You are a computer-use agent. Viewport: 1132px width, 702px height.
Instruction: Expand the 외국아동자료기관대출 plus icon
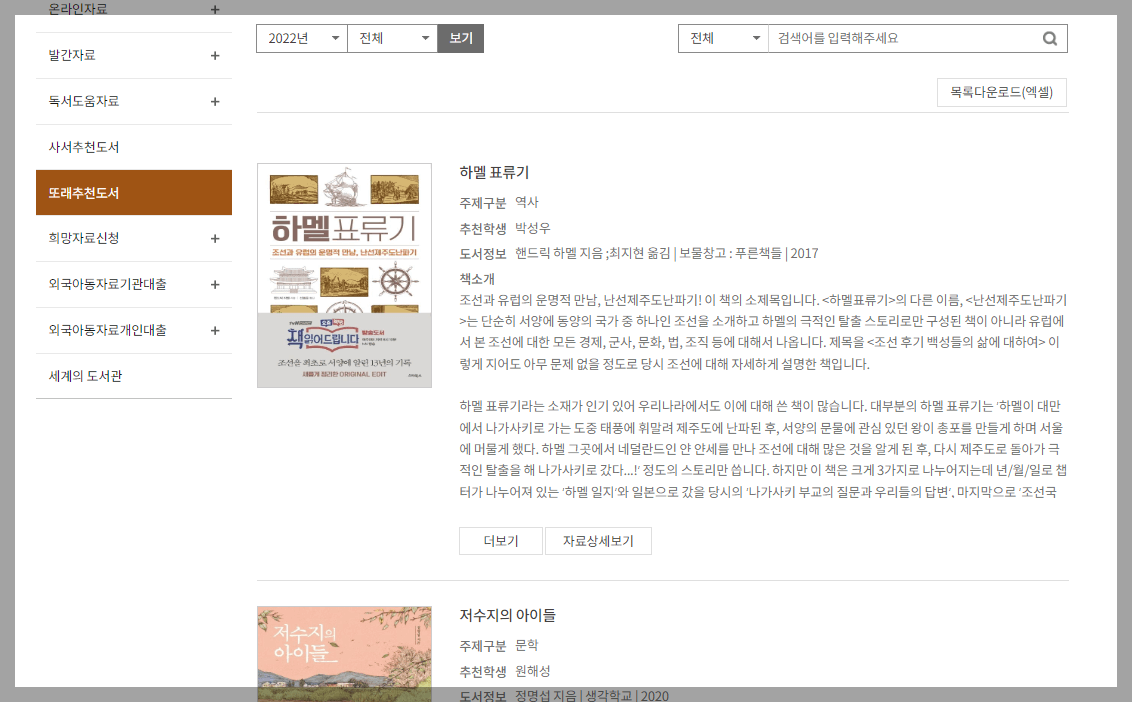(214, 285)
